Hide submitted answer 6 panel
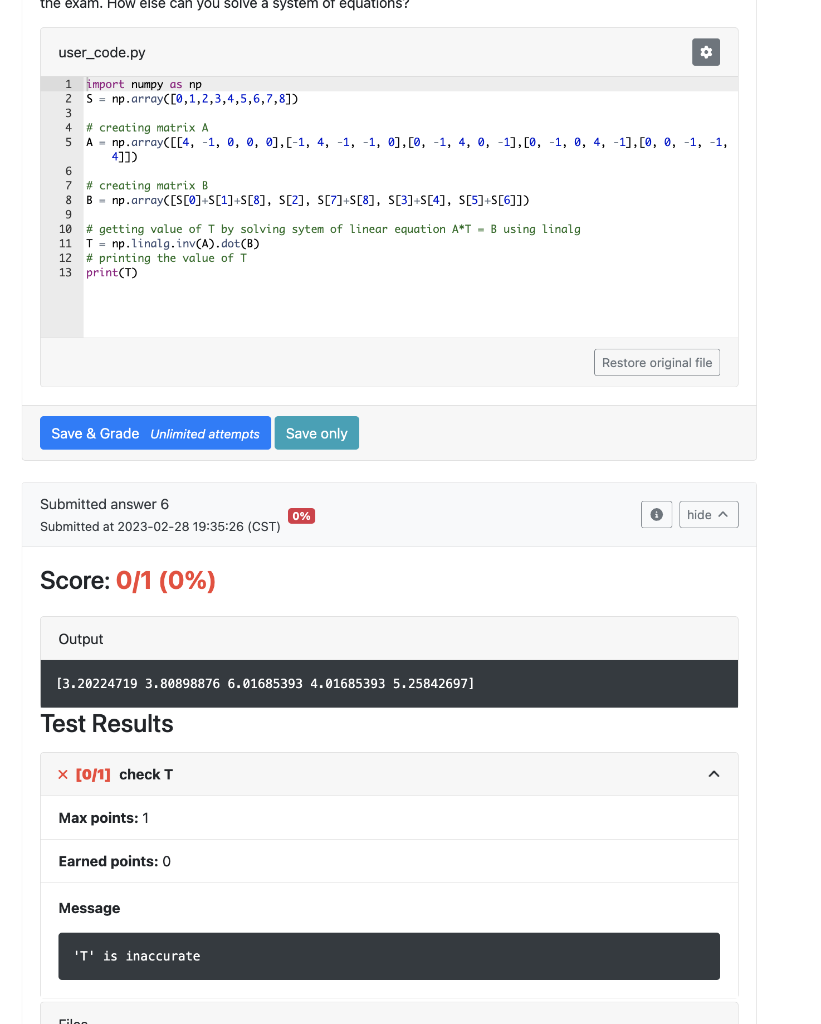The width and height of the screenshot is (821, 1024). (x=709, y=515)
